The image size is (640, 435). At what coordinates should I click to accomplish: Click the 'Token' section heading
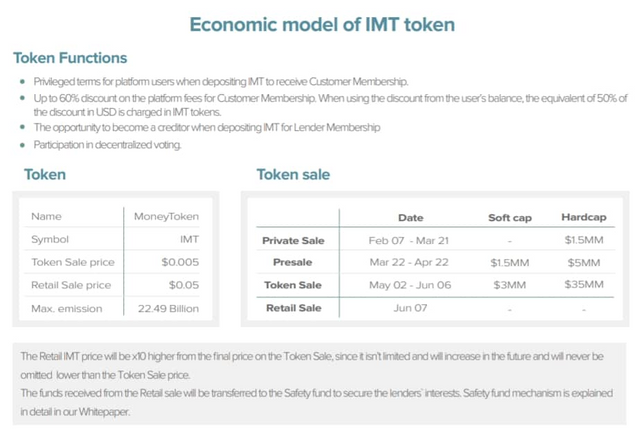pos(45,175)
